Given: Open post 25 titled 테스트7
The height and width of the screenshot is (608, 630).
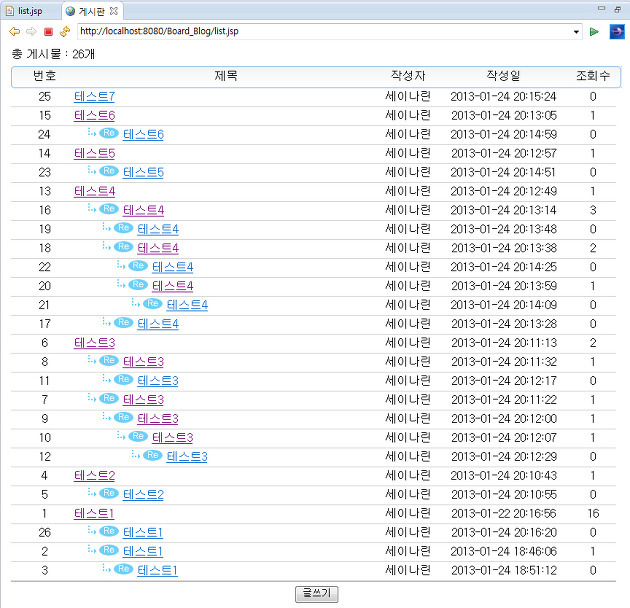Looking at the screenshot, I should [x=94, y=96].
